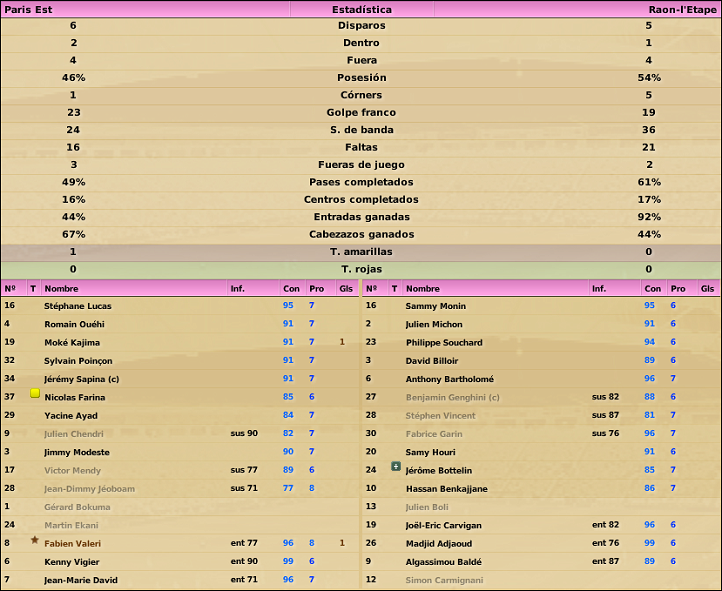This screenshot has height=591, width=722.
Task: Select the Posesión statistic row label
Action: coord(361,77)
